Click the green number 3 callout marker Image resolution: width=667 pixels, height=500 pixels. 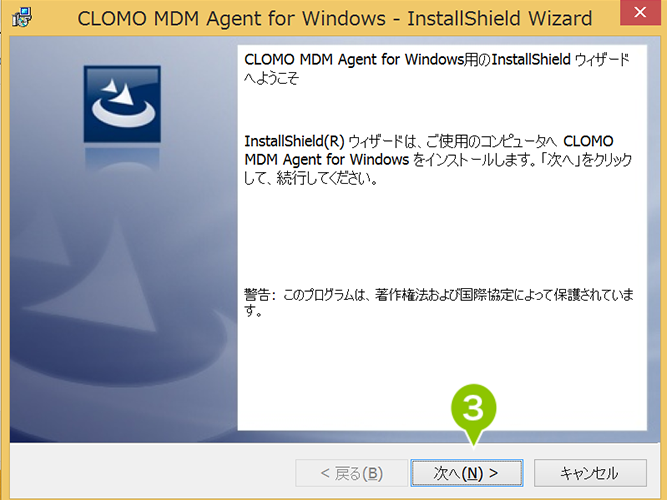tap(473, 410)
